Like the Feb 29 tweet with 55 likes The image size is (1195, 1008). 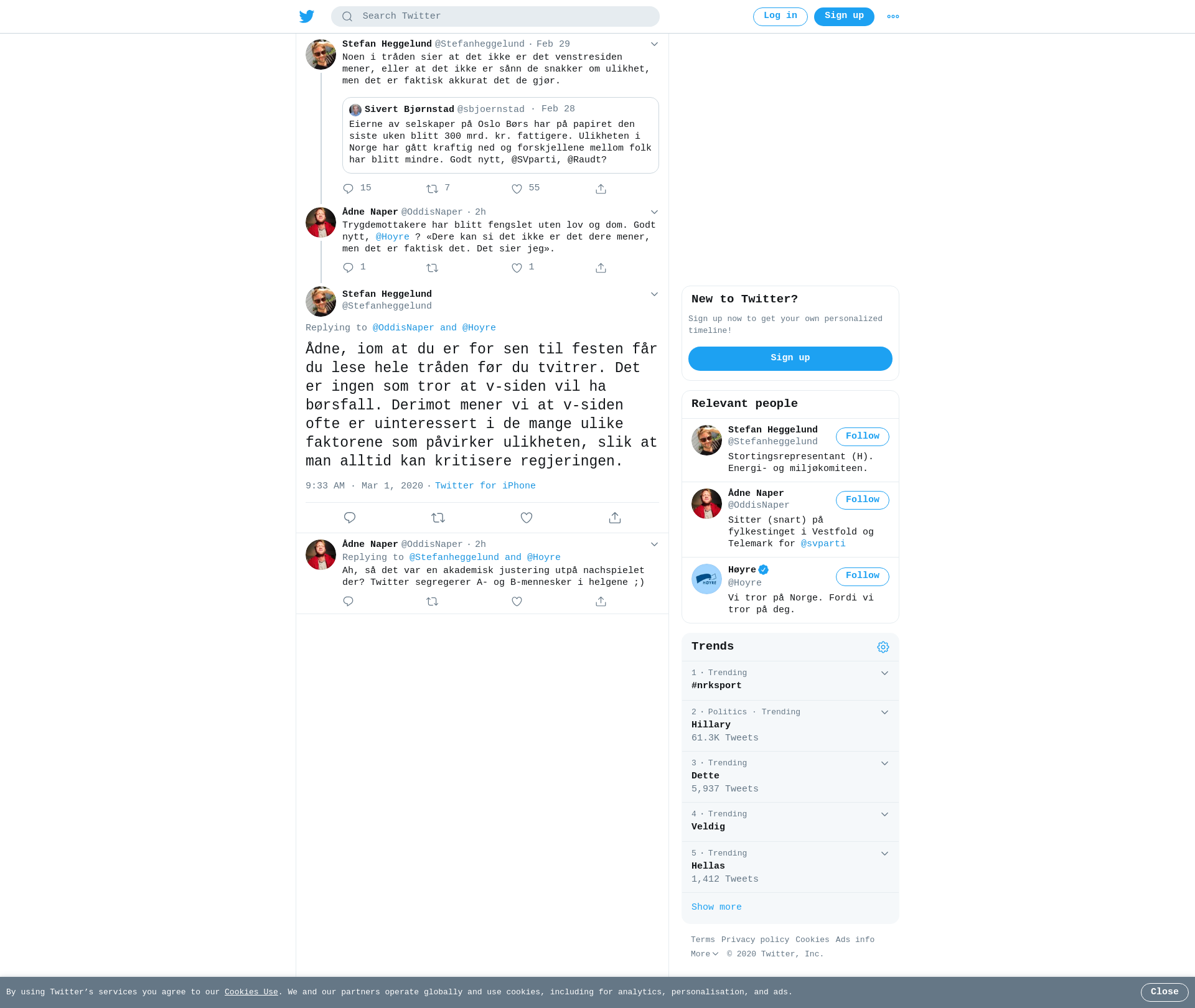pos(517,189)
